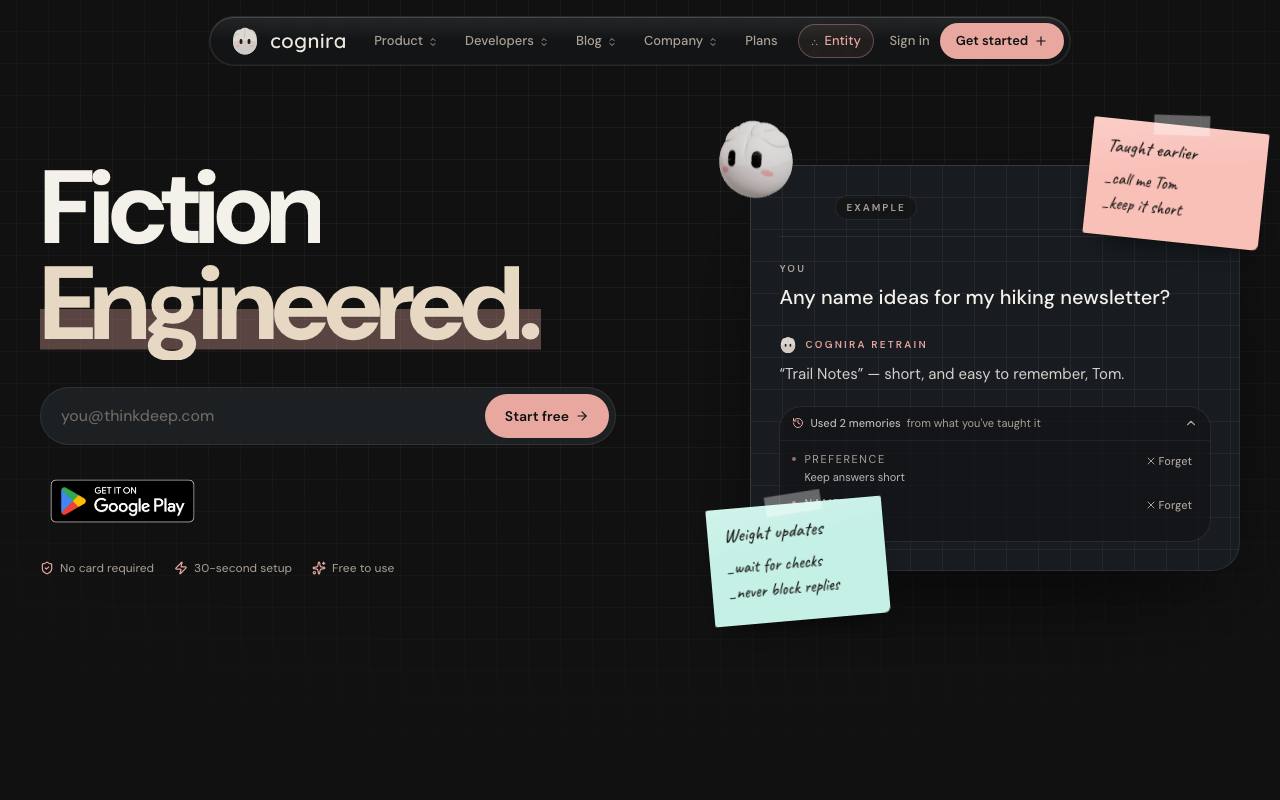The height and width of the screenshot is (800, 1280).
Task: Click the Free to use text
Action: pyautogui.click(x=363, y=568)
